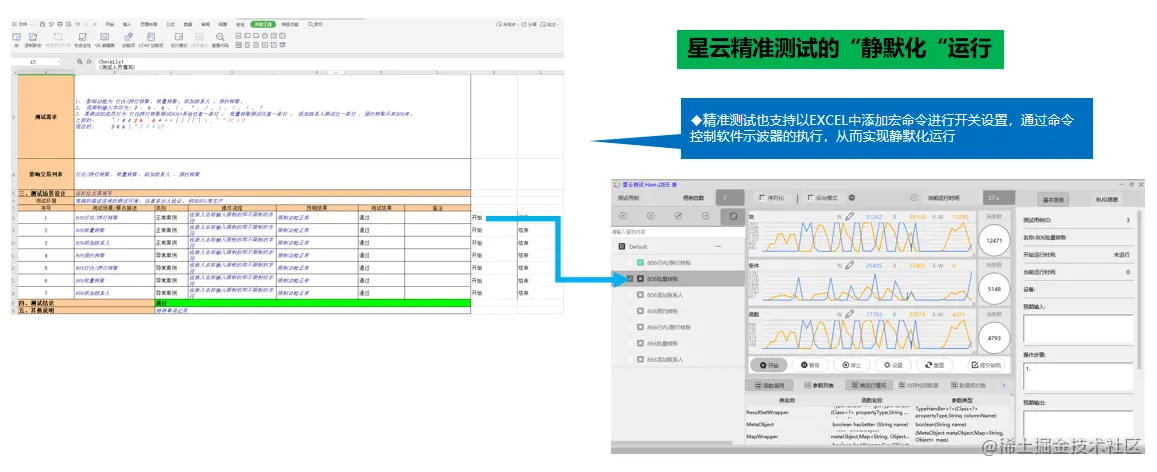1157x472 pixels.
Task: Click the 5148 message count circle
Action: 994,290
